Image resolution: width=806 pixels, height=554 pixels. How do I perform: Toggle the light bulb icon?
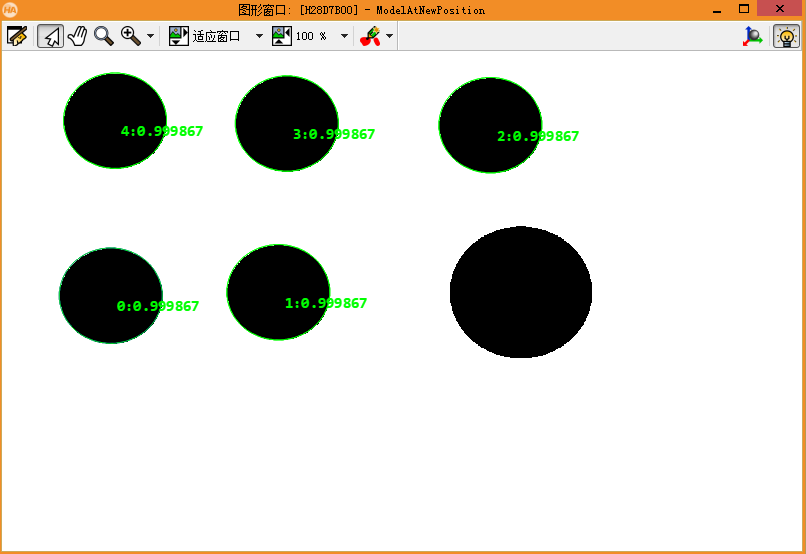[x=786, y=36]
